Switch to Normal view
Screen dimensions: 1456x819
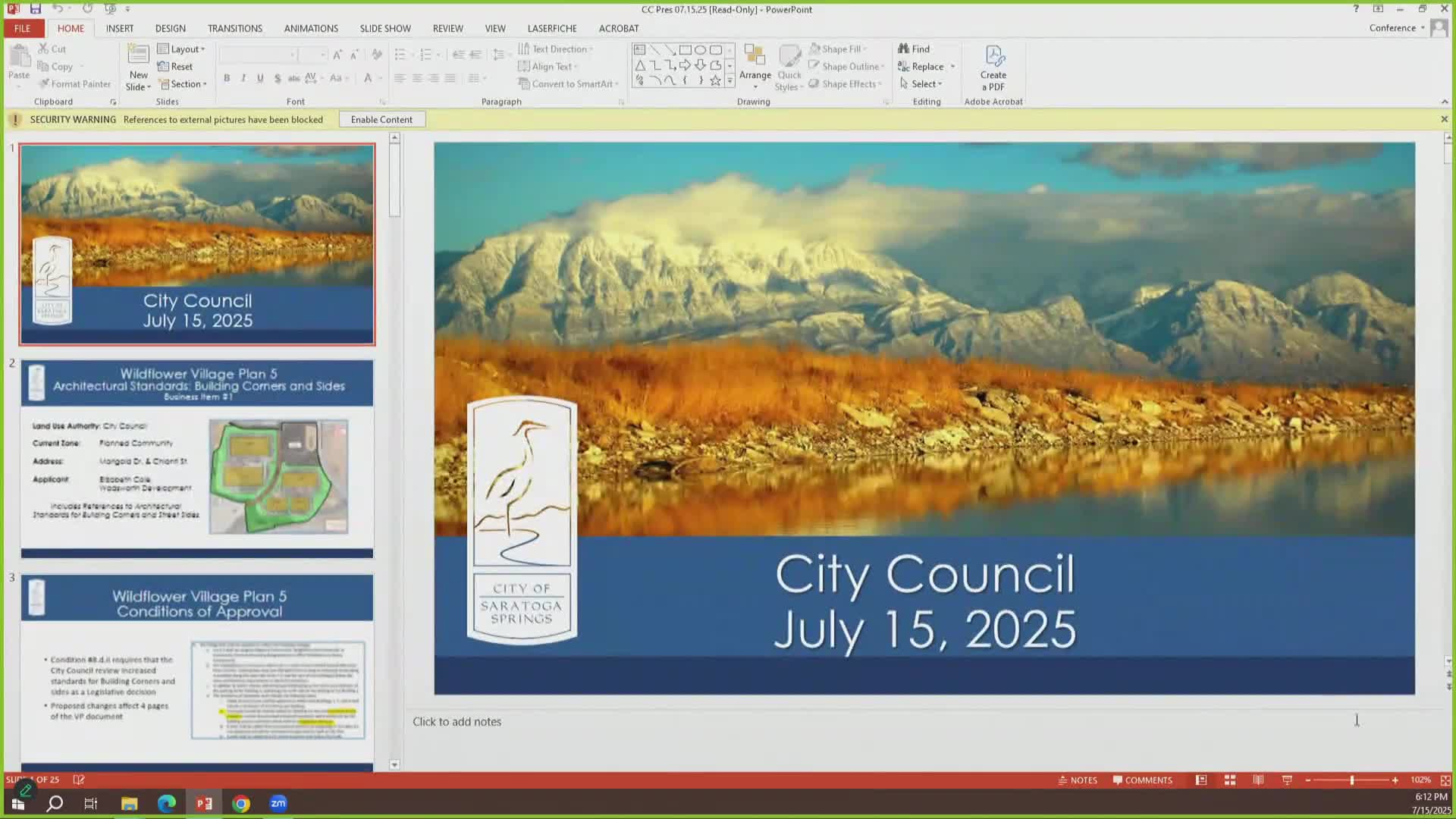pos(1201,780)
